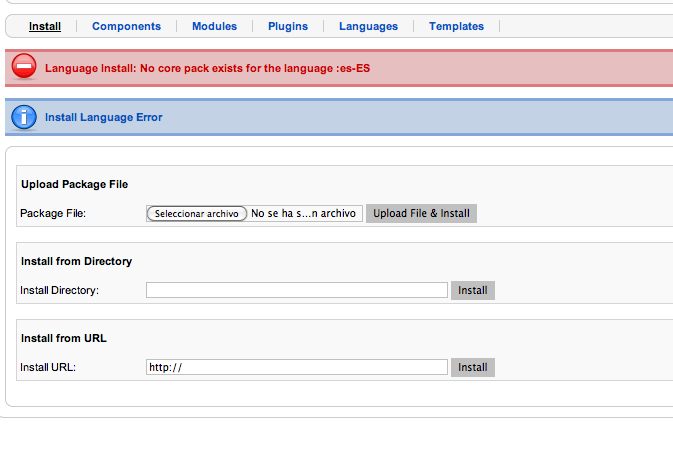Click Upload File & Install button
Image resolution: width=673 pixels, height=453 pixels.
(421, 213)
